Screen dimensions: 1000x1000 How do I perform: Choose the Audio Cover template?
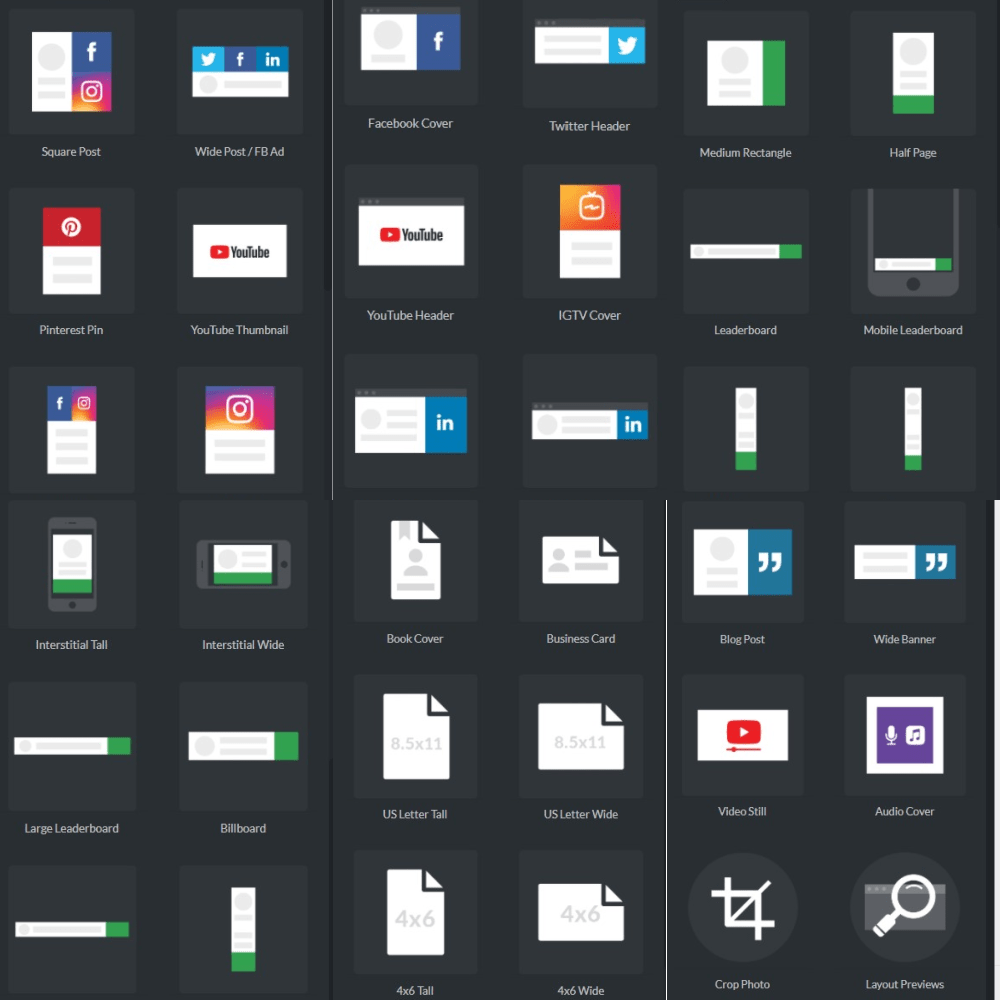pyautogui.click(x=904, y=735)
